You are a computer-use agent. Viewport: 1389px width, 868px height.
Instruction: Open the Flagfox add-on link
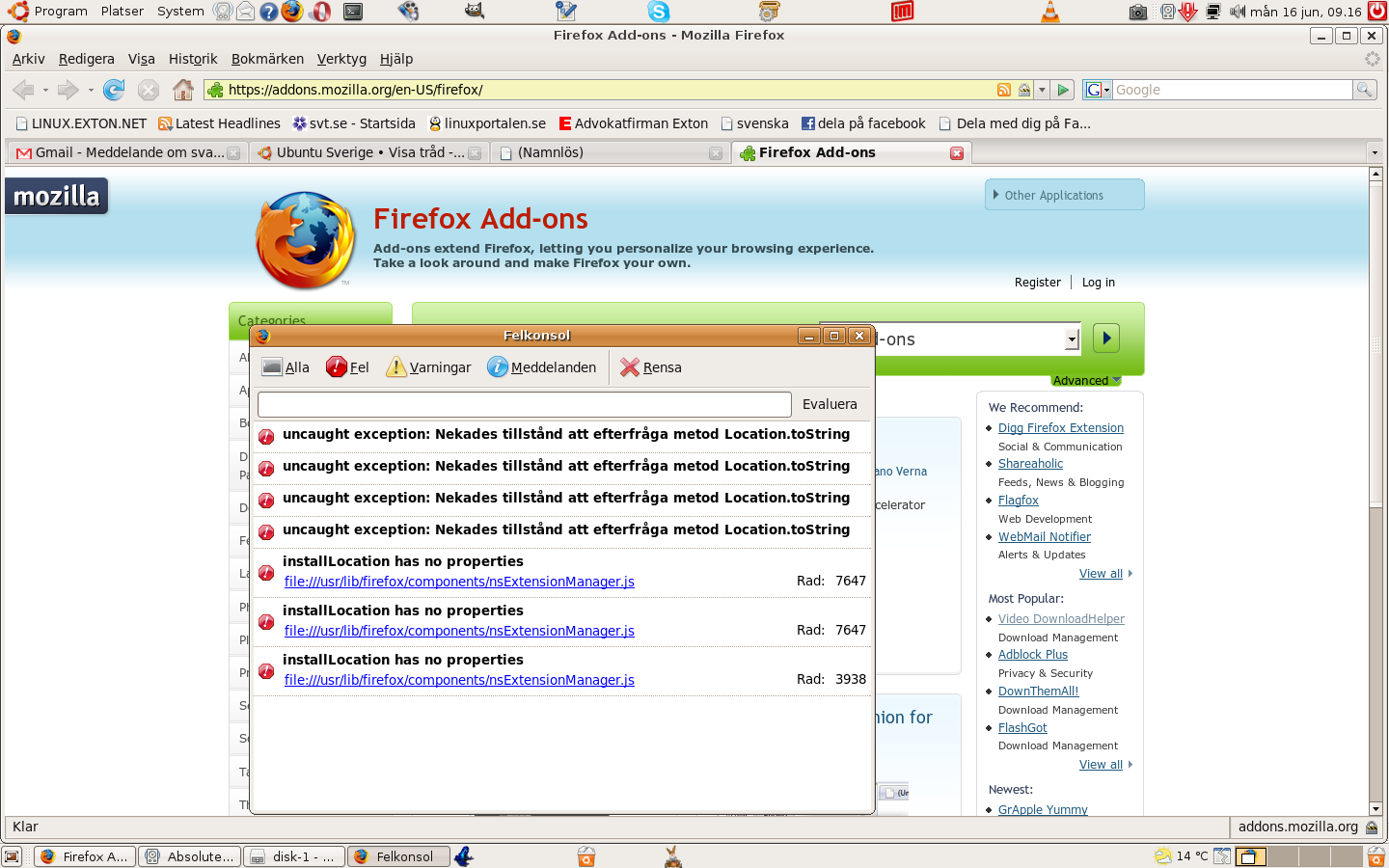pos(1018,501)
